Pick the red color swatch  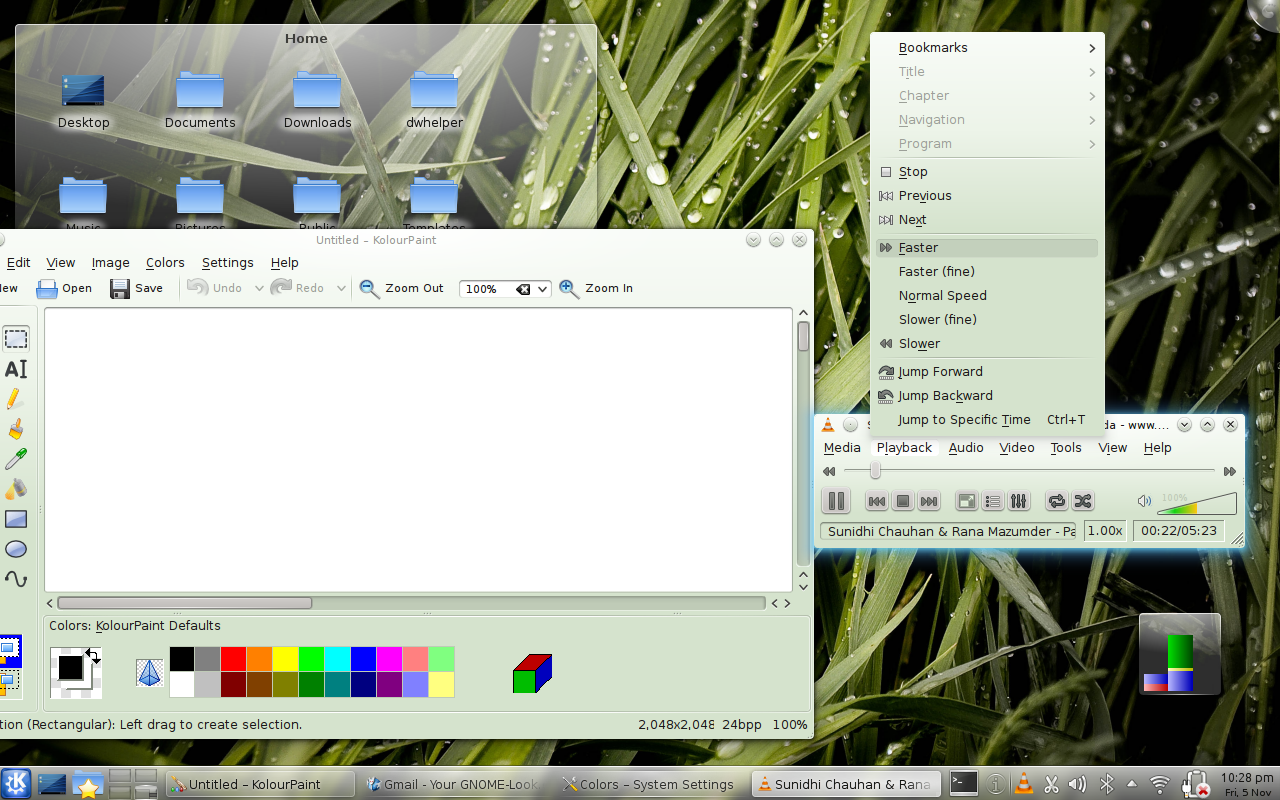[234, 659]
